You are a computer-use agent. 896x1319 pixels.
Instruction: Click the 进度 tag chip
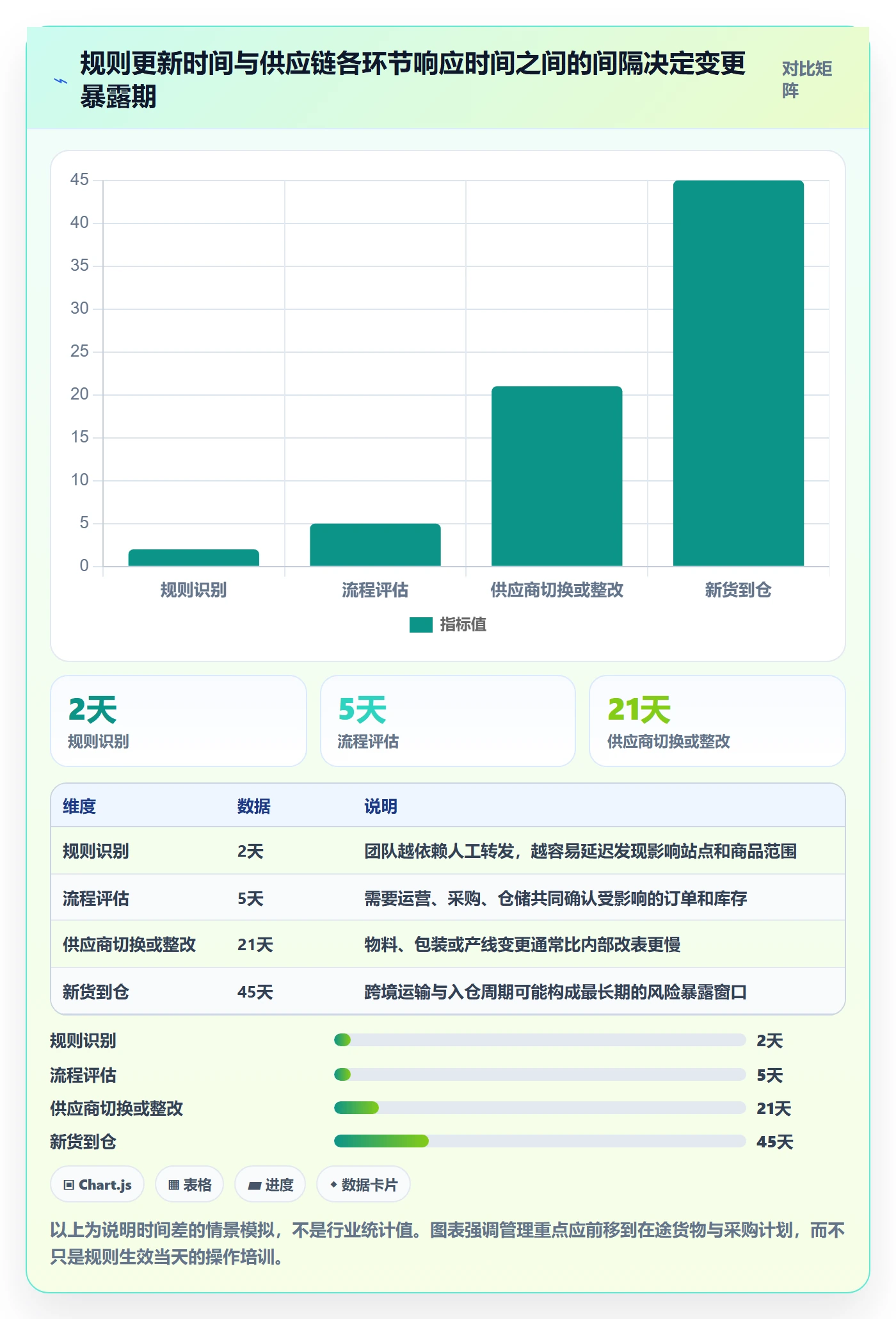[270, 1185]
